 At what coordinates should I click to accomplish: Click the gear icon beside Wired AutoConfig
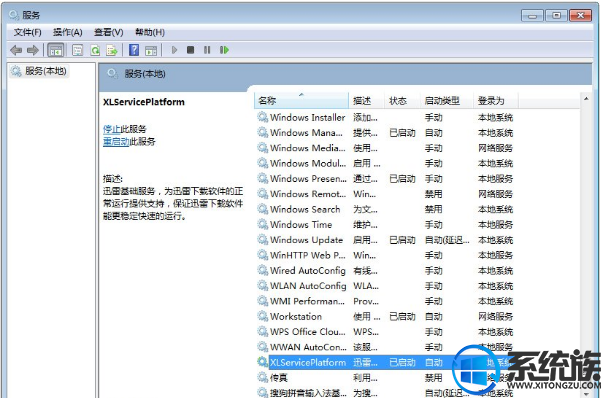tap(263, 270)
